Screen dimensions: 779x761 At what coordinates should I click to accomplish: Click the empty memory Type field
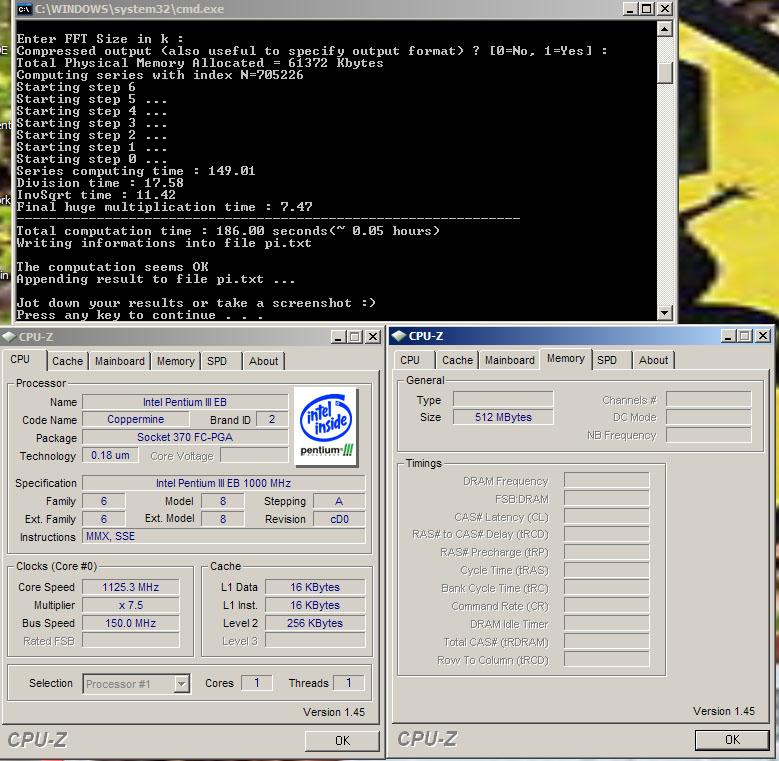(x=503, y=399)
